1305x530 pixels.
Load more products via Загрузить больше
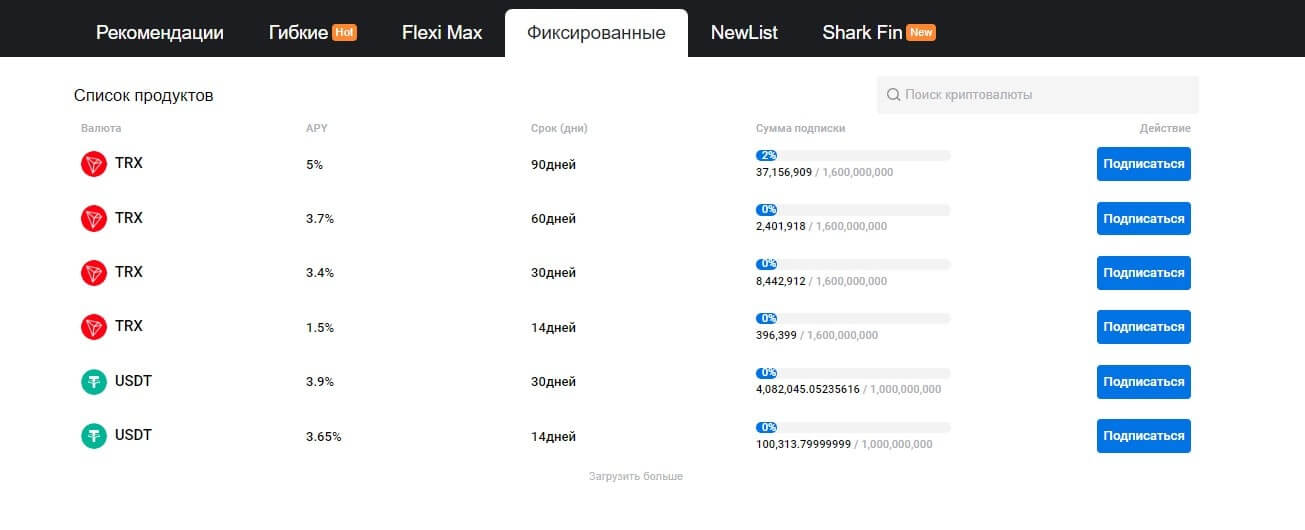click(636, 476)
